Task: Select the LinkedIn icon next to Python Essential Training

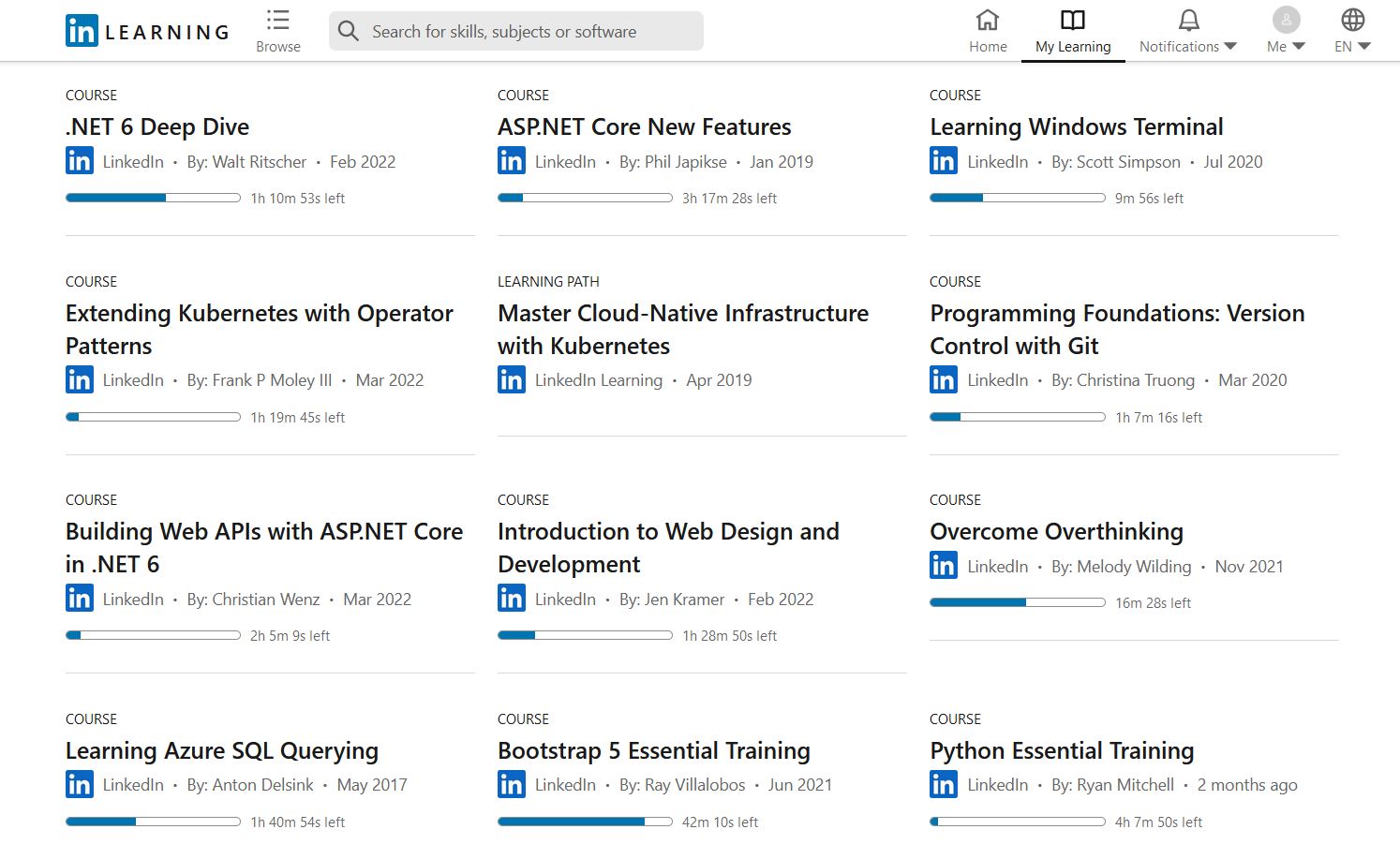Action: pos(943,784)
